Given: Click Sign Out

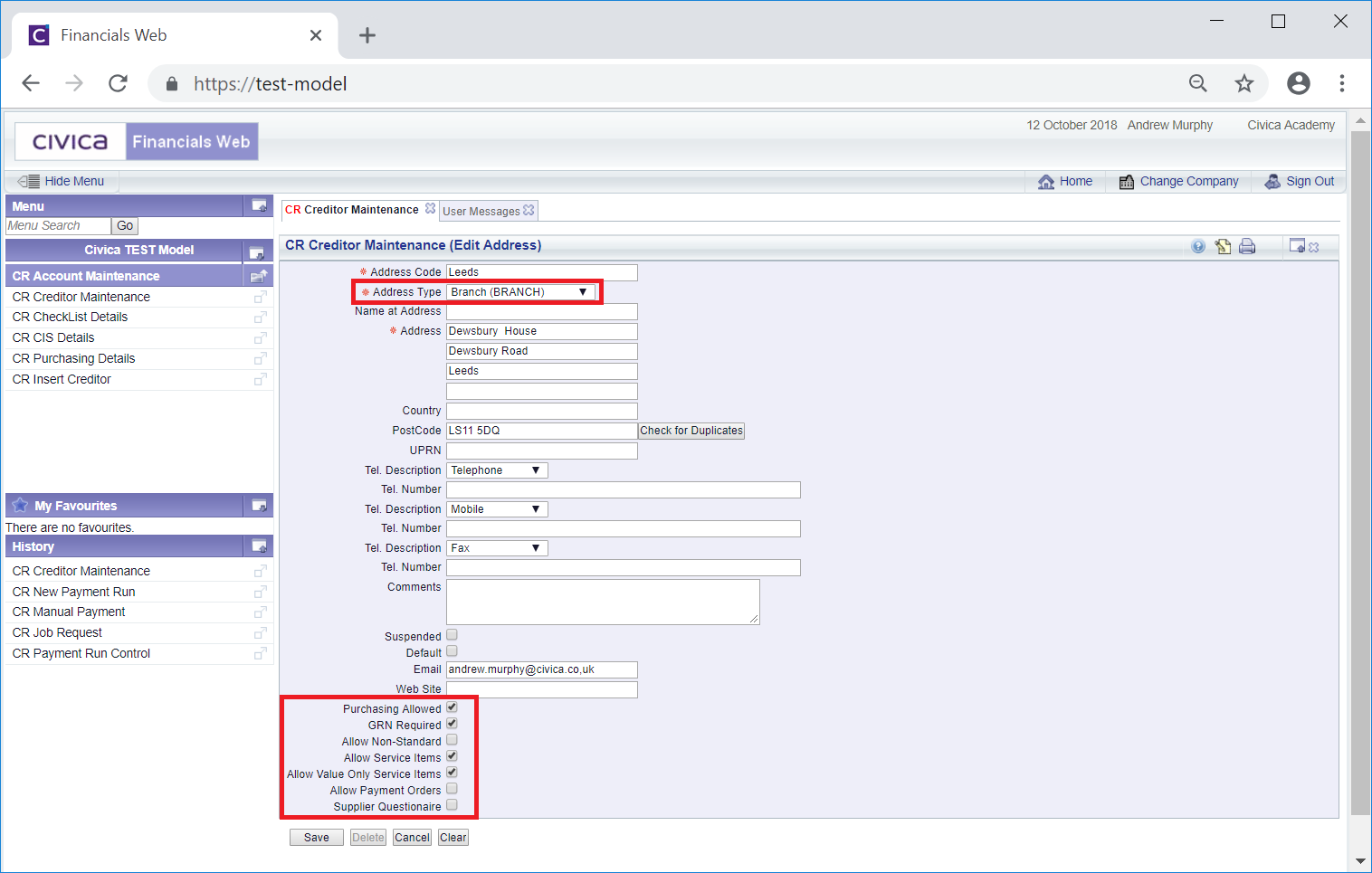Looking at the screenshot, I should [x=1300, y=181].
